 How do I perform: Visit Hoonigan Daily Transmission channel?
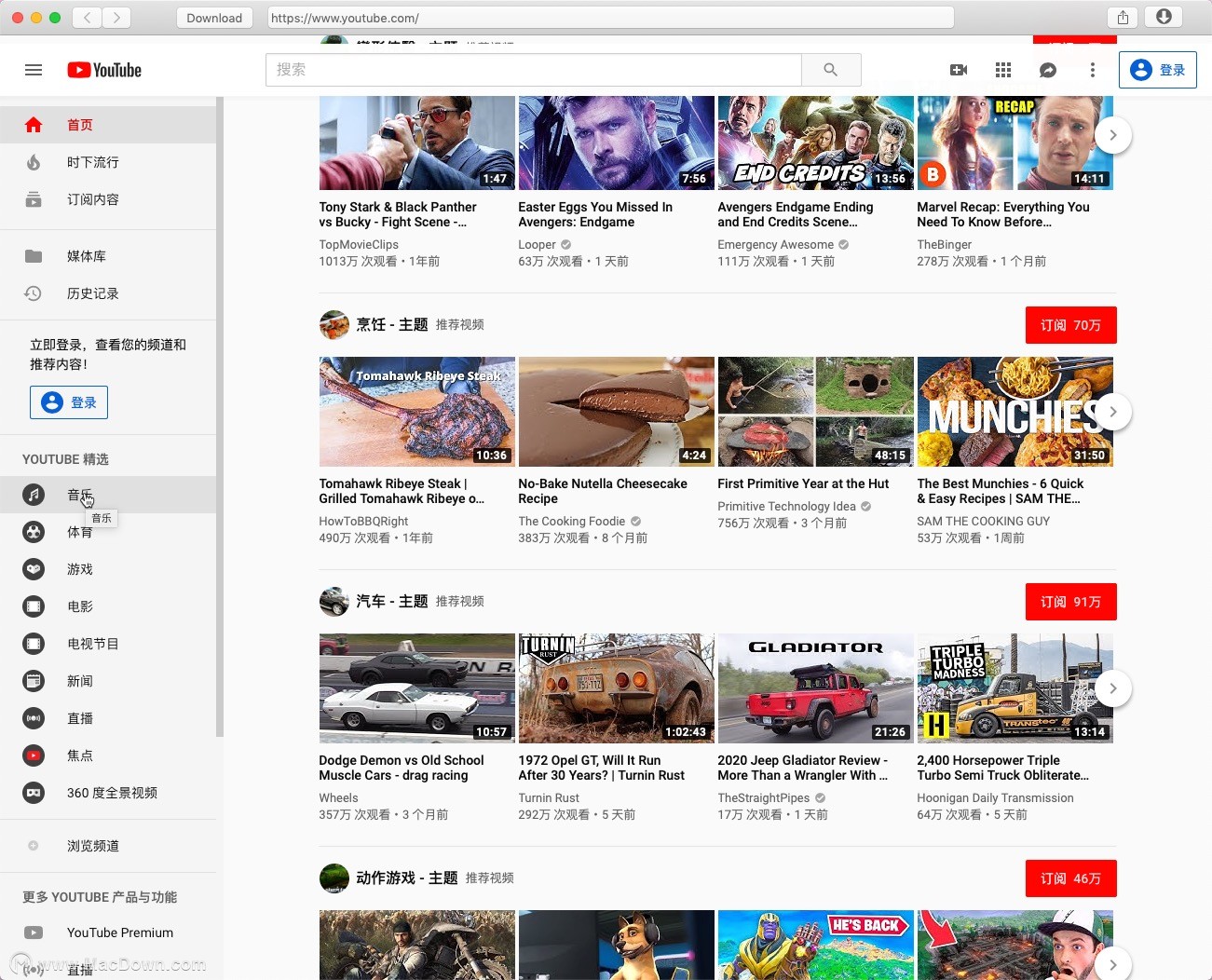click(995, 798)
